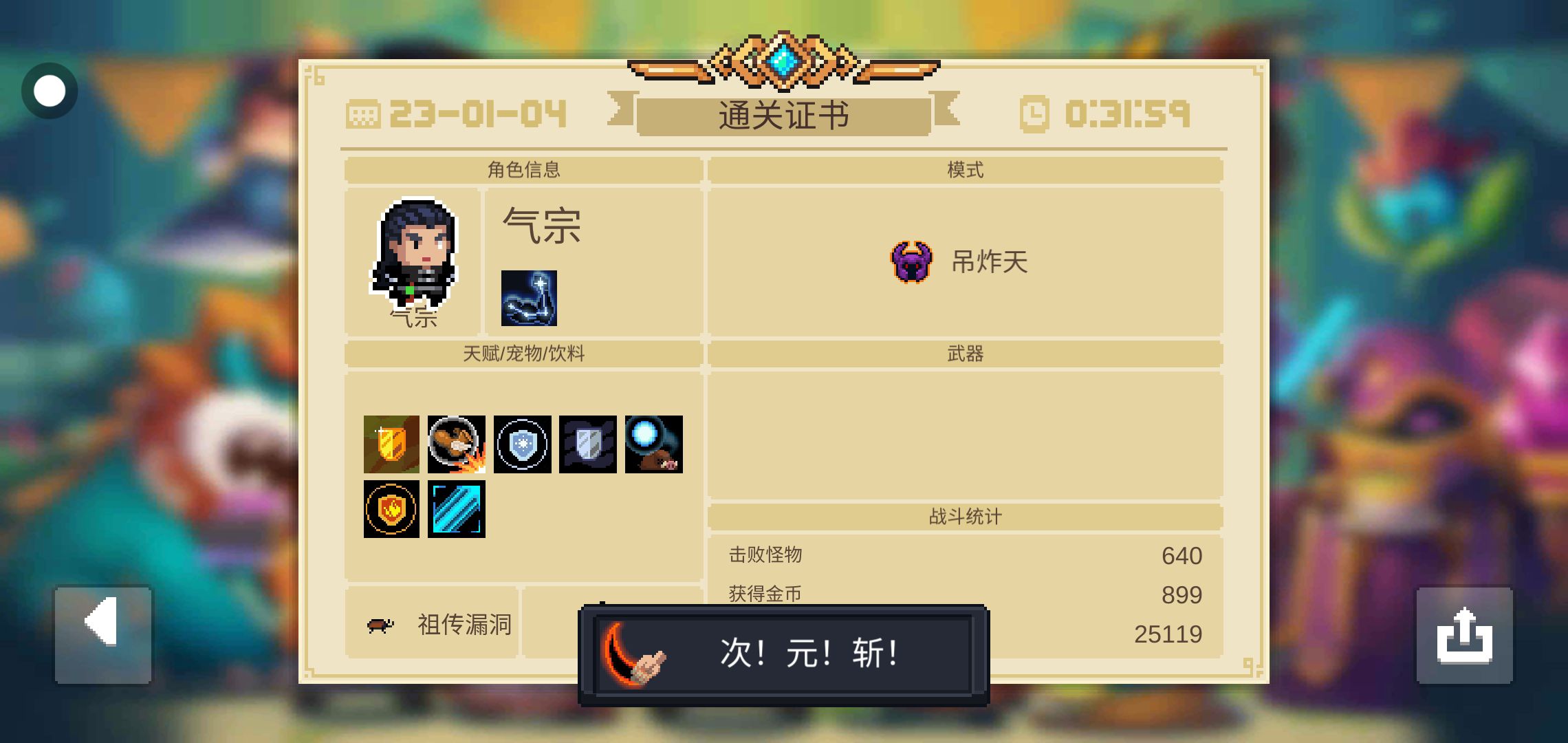Screen dimensions: 1568x743
Task: Tap the 击败怪物 statistics row
Action: pos(966,555)
